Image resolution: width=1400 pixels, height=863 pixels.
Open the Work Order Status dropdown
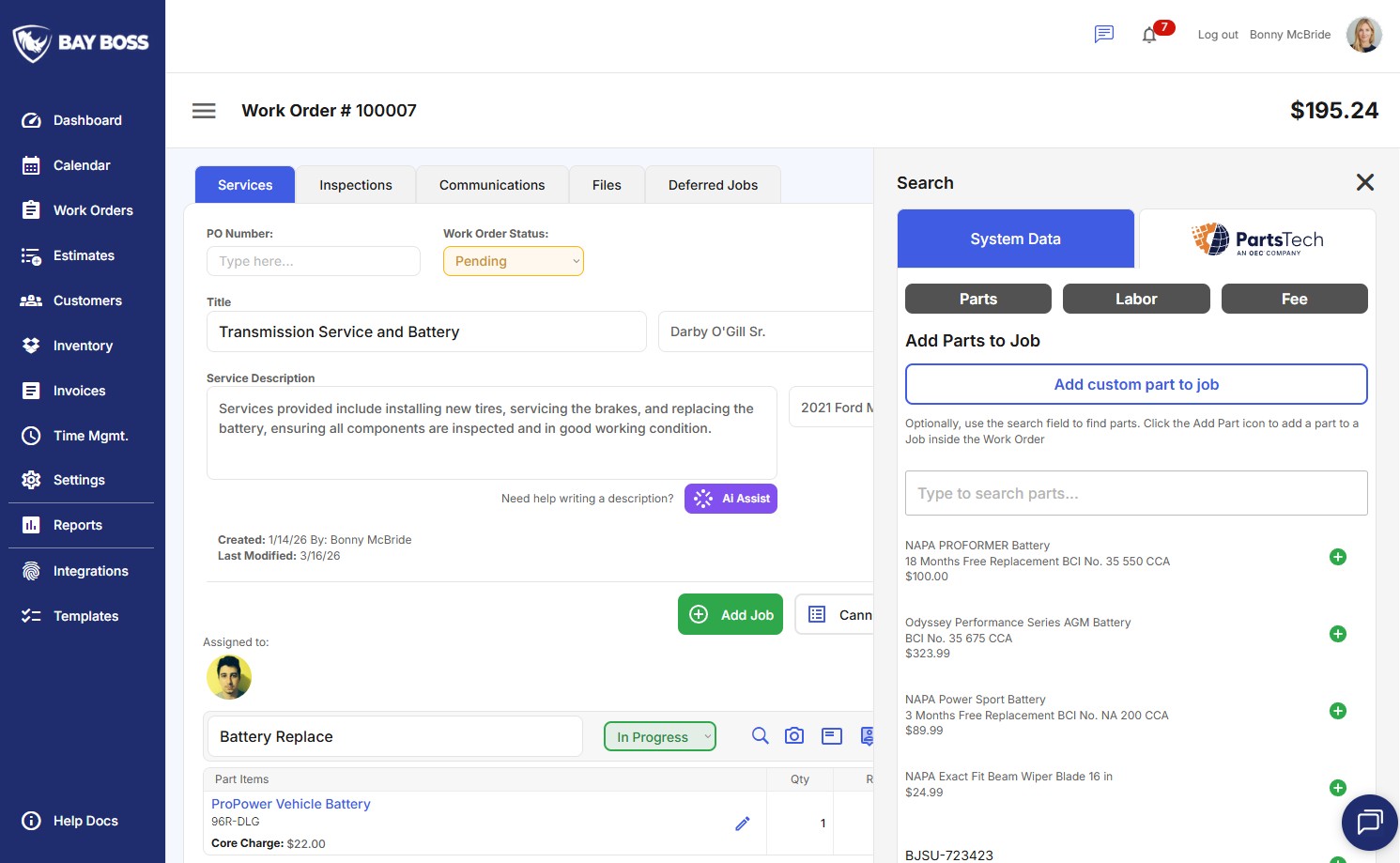513,261
